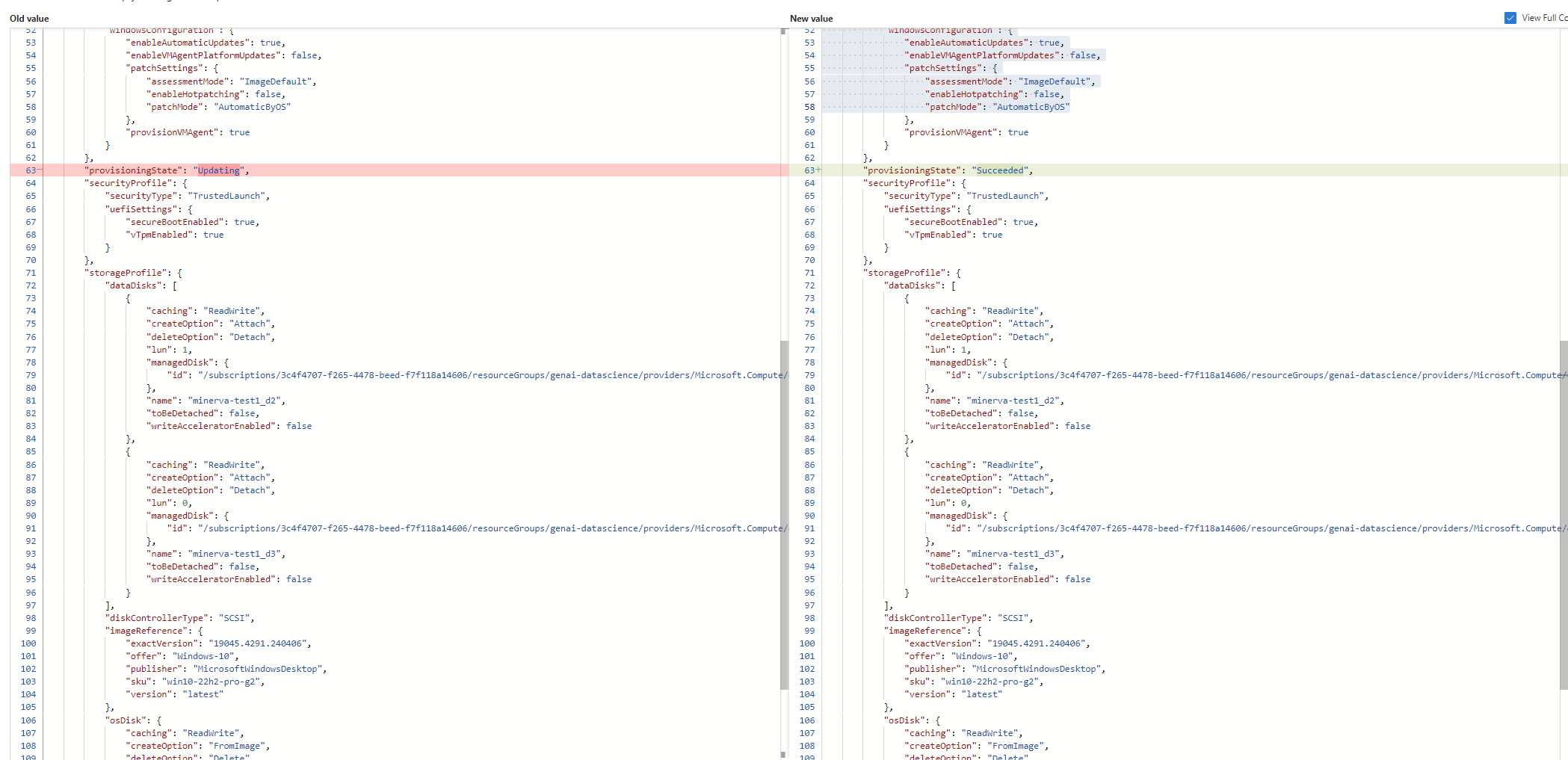Screen dimensions: 1568x760
Task: Click "diskControllerType" key in Old value pane
Action: point(156,618)
